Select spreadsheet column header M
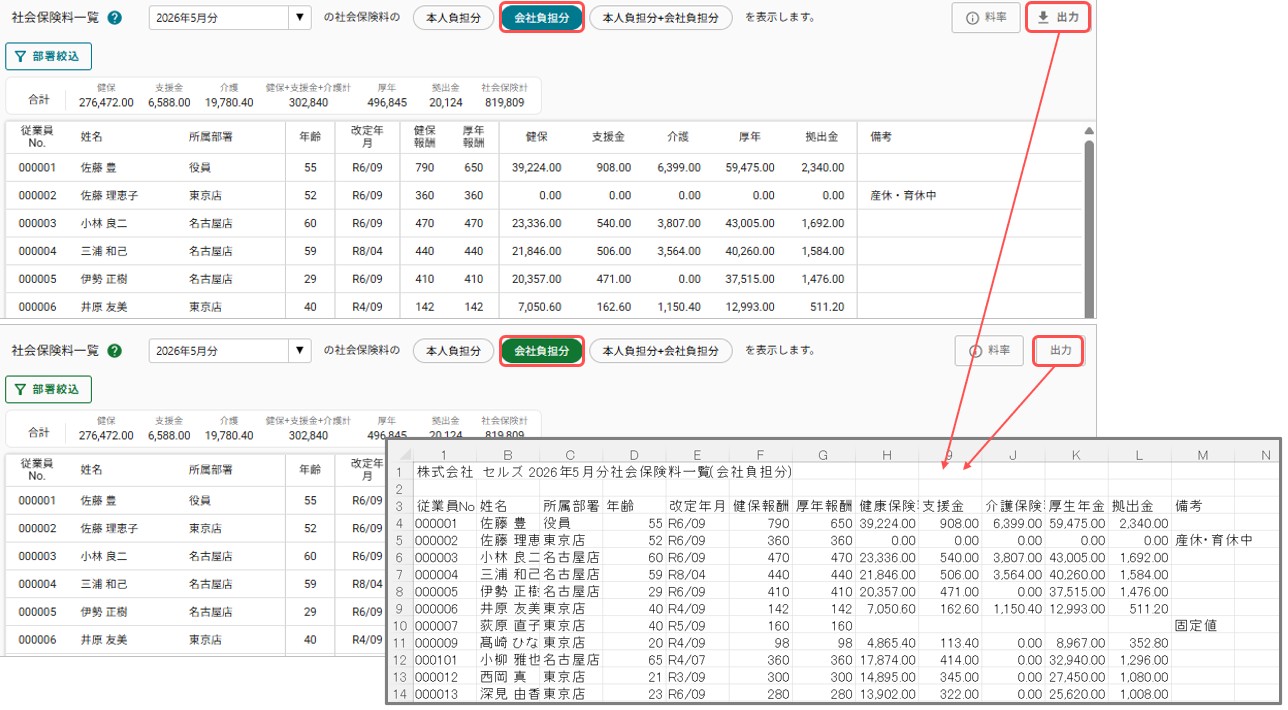This screenshot has height=710, width=1288. point(1202,455)
